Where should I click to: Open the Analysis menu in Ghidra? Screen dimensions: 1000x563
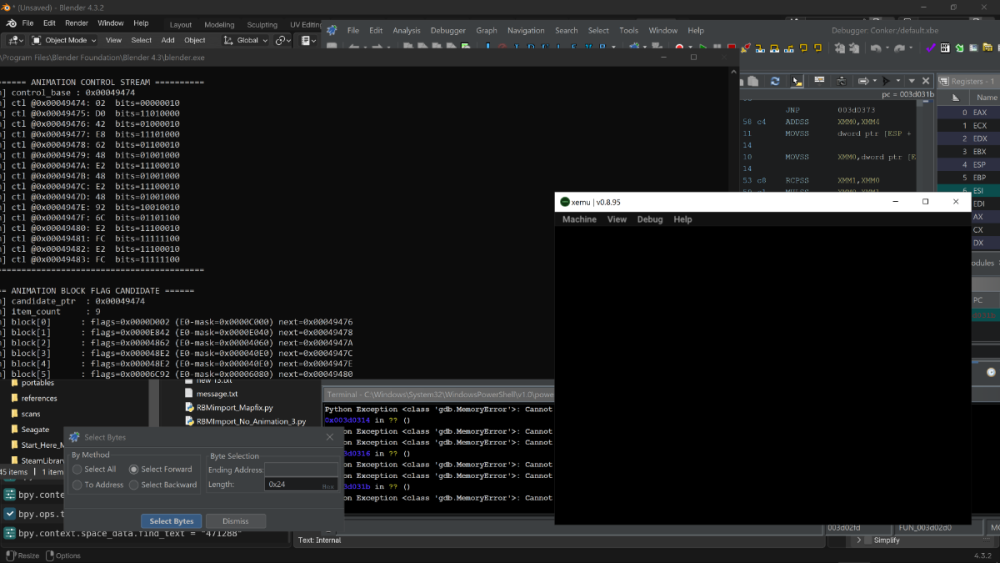click(406, 30)
